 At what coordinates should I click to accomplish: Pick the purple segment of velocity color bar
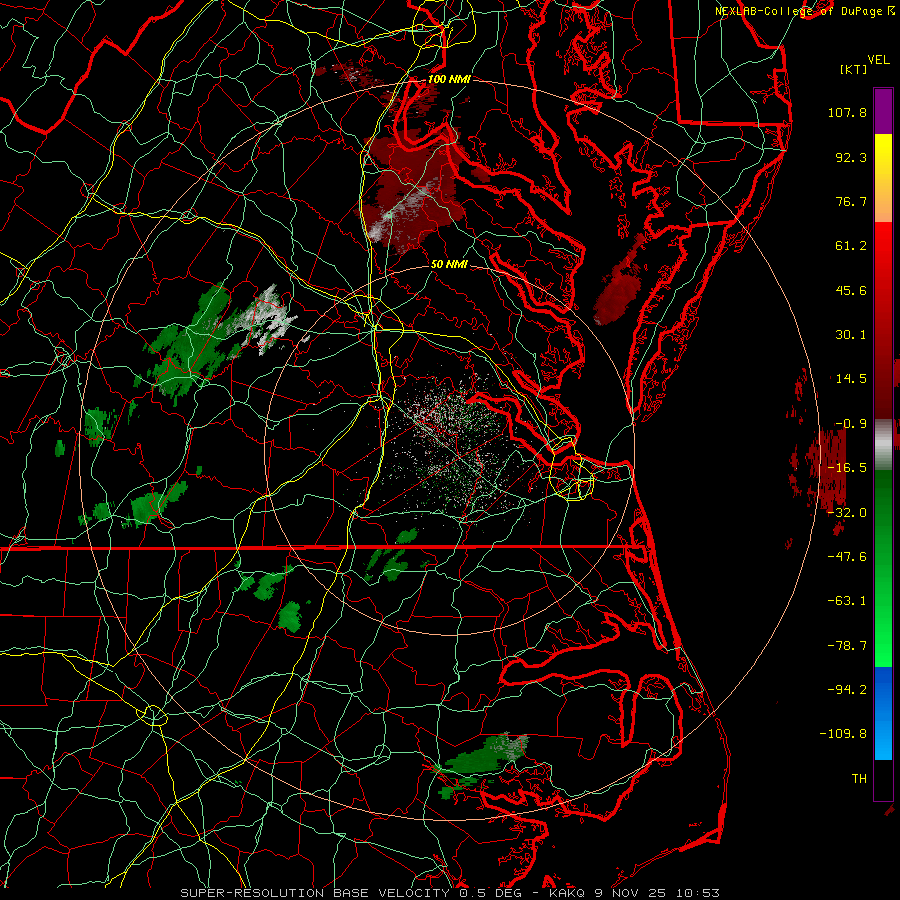tap(883, 111)
